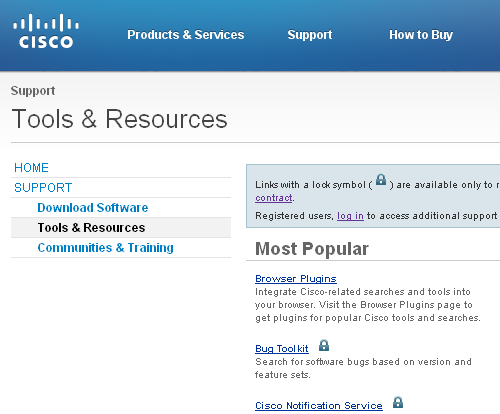Click the Most Popular heading
Screen dimensions: 500x414
(x=312, y=249)
